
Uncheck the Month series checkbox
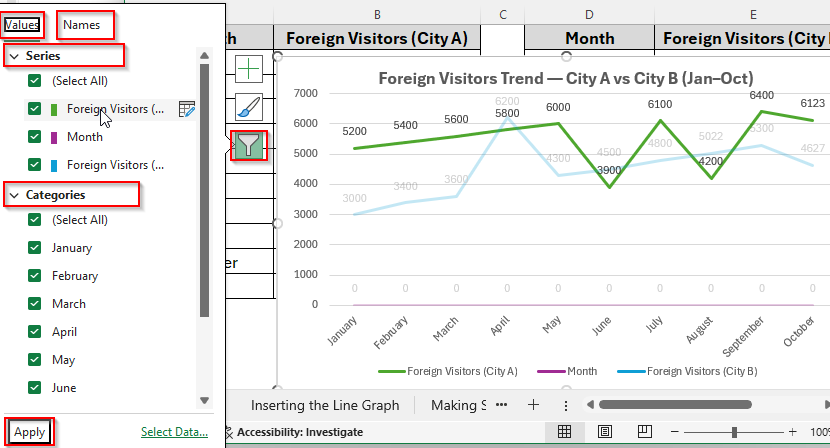(x=34, y=137)
